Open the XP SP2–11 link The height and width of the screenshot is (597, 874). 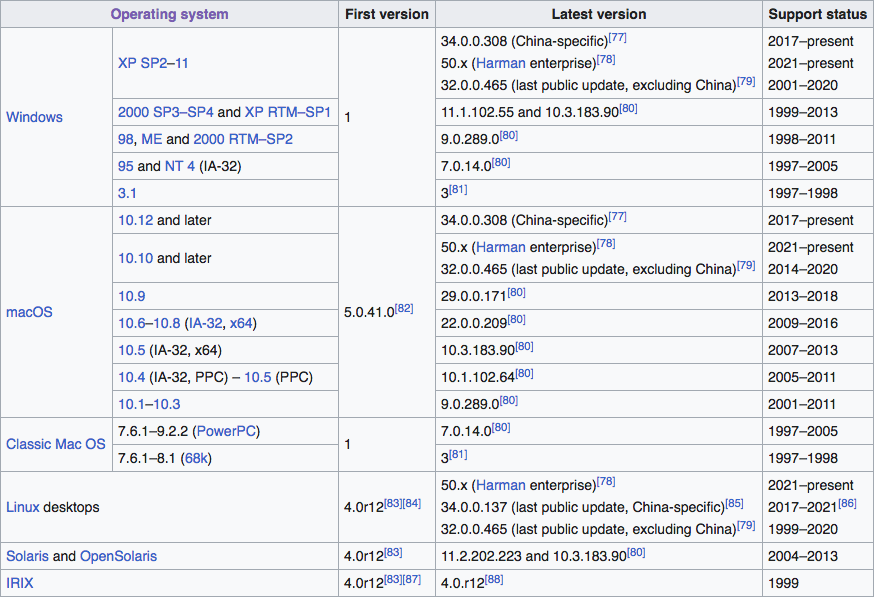click(x=153, y=63)
